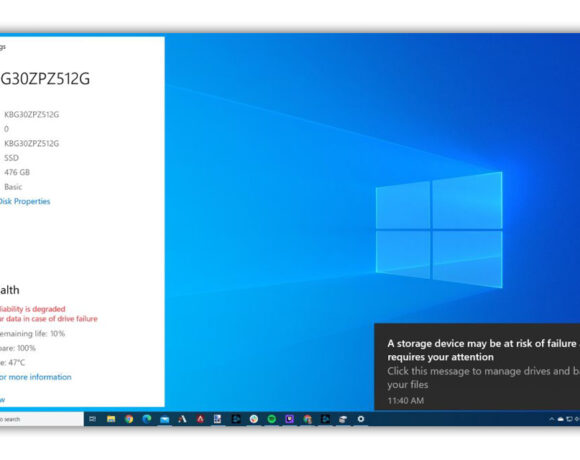Select the SSD media type value
This screenshot has width=580, height=460.
click(x=11, y=158)
